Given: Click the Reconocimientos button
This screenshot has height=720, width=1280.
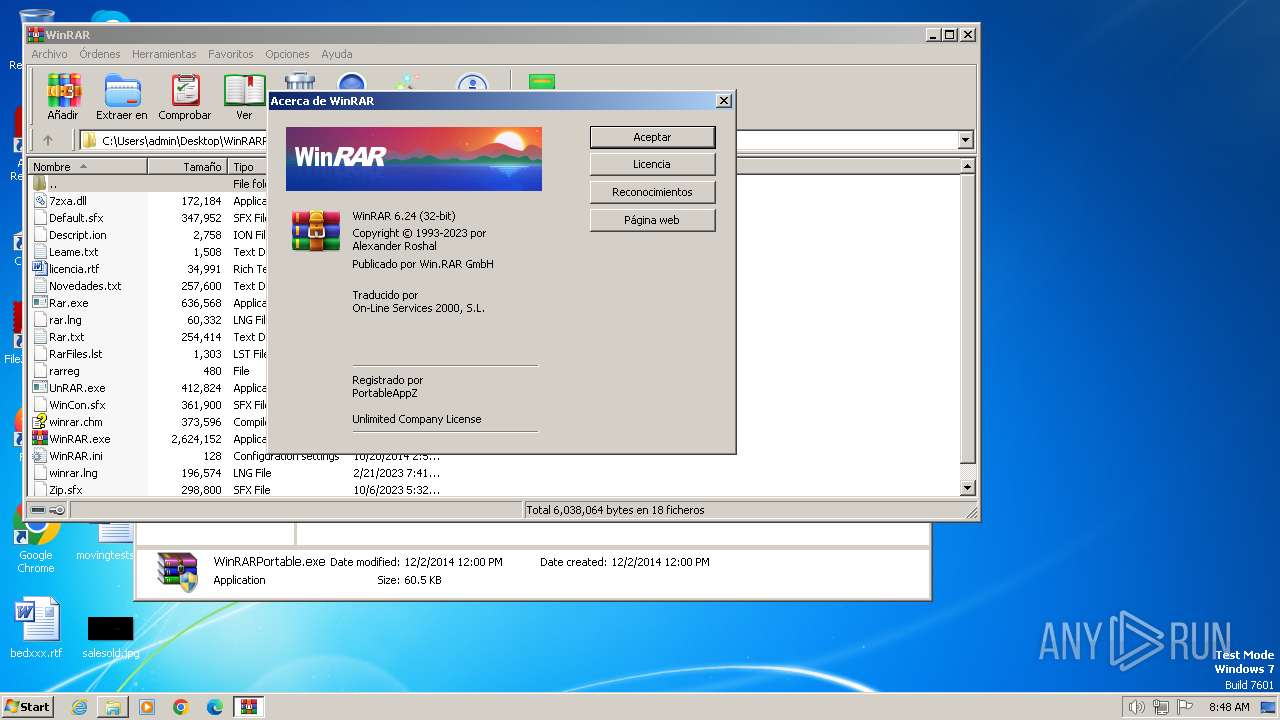Looking at the screenshot, I should [x=652, y=192].
